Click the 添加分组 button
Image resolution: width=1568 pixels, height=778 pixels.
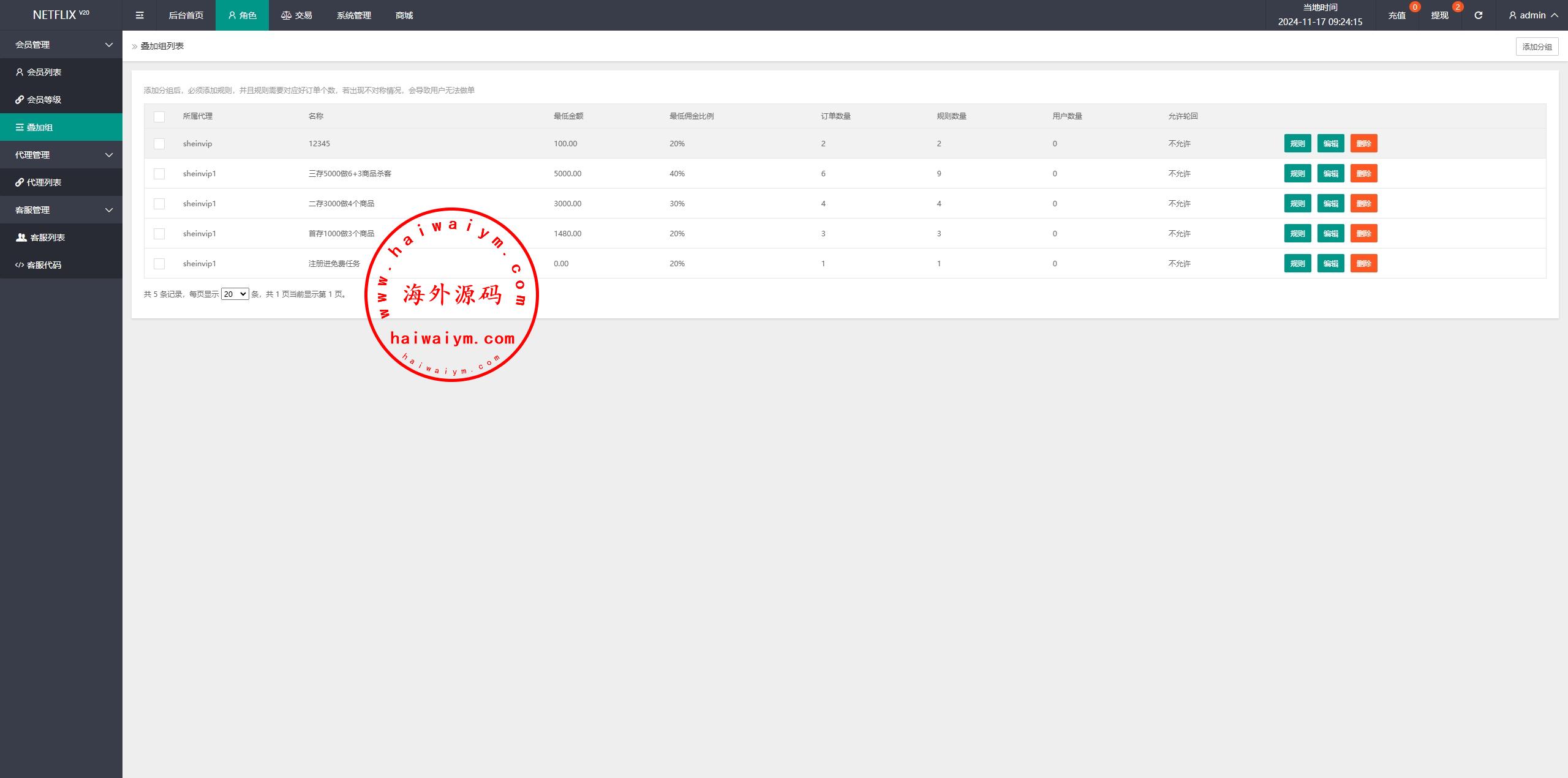point(1537,47)
